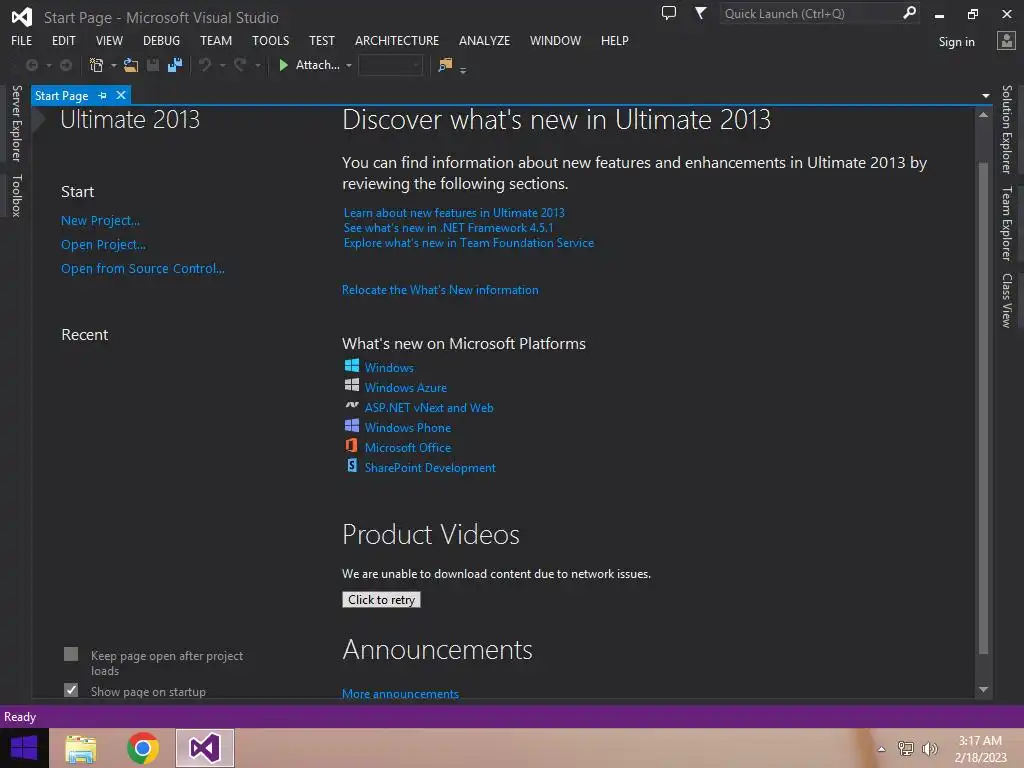
Task: Click the volume speaker tray icon
Action: tap(930, 749)
